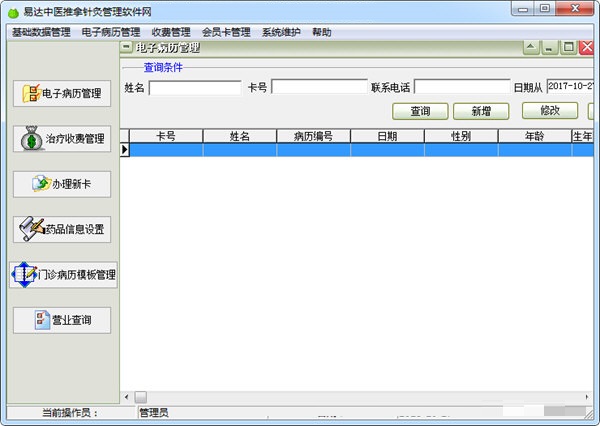
Task: Click 年龄 column header
Action: pyautogui.click(x=535, y=136)
